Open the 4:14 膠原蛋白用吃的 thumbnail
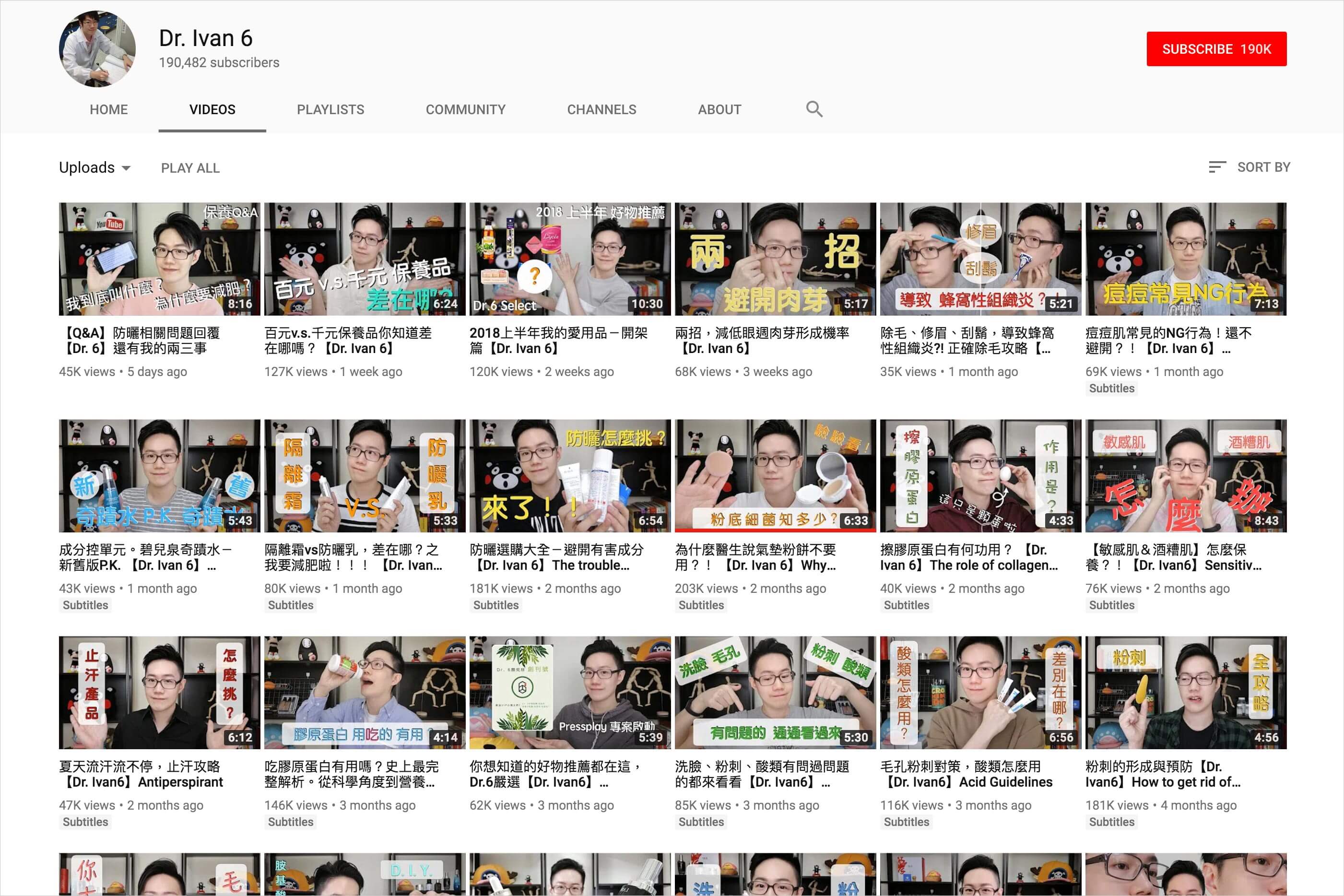 (x=365, y=693)
